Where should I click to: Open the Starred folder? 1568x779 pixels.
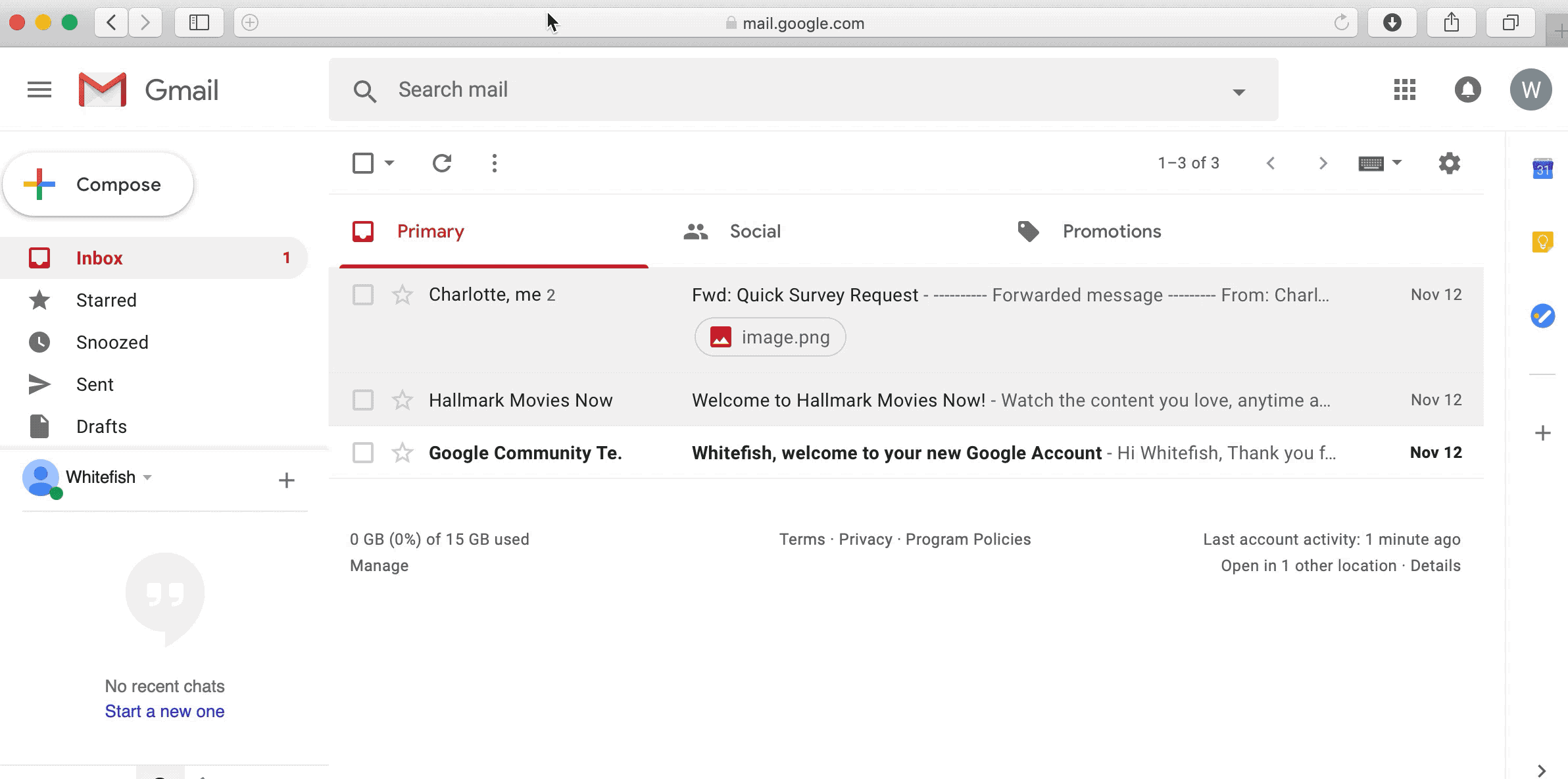(154, 300)
